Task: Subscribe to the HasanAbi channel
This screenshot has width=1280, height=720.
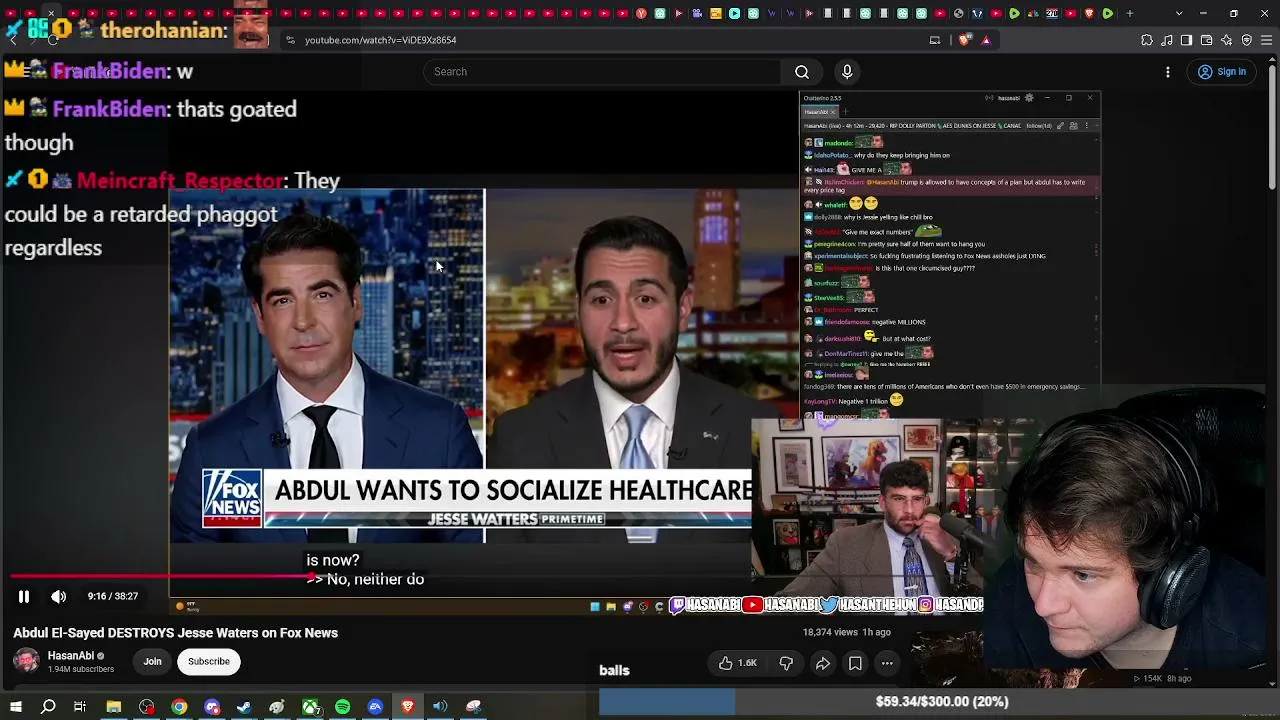Action: [x=209, y=661]
